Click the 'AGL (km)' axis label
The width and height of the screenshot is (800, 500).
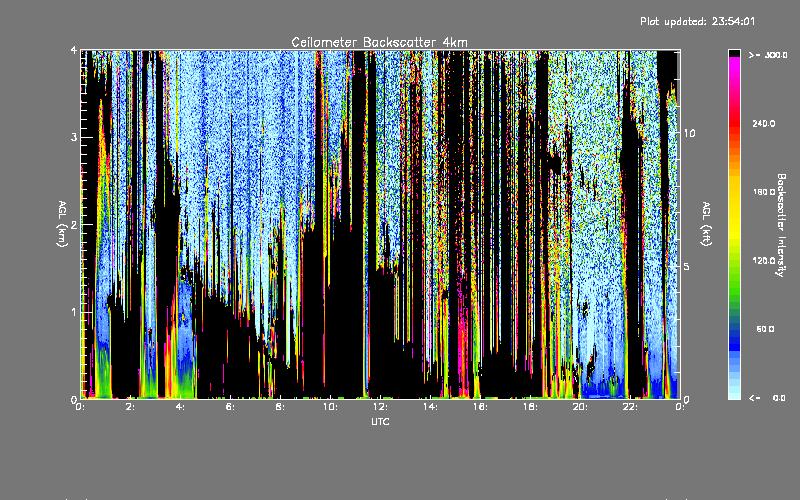click(62, 224)
